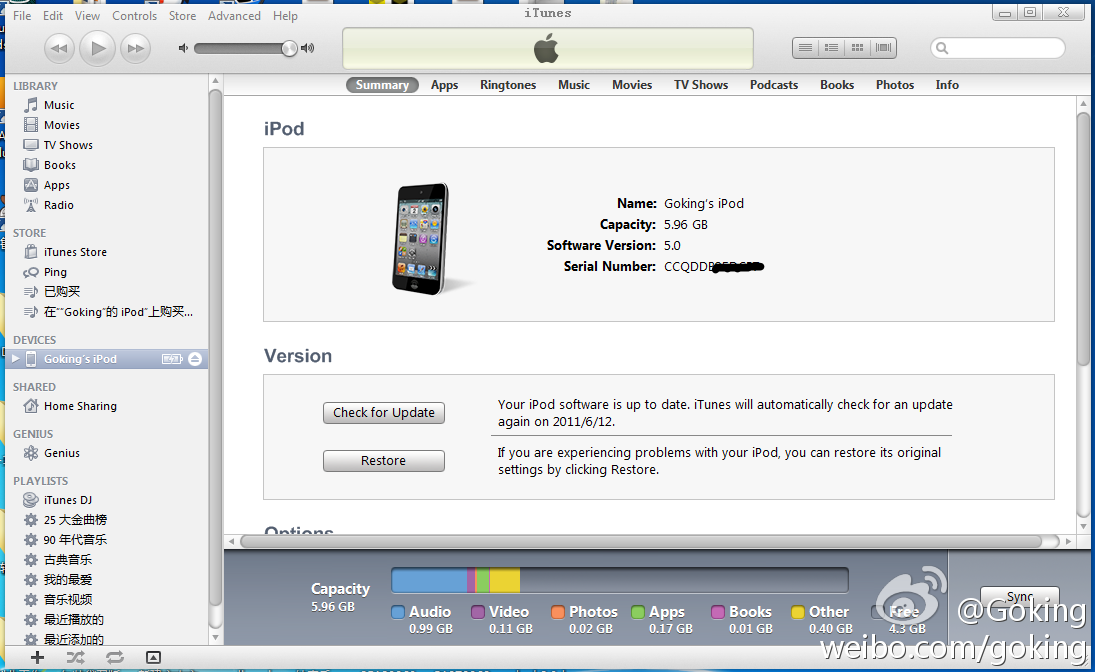
Task: Skip forward to the next track
Action: pos(135,48)
